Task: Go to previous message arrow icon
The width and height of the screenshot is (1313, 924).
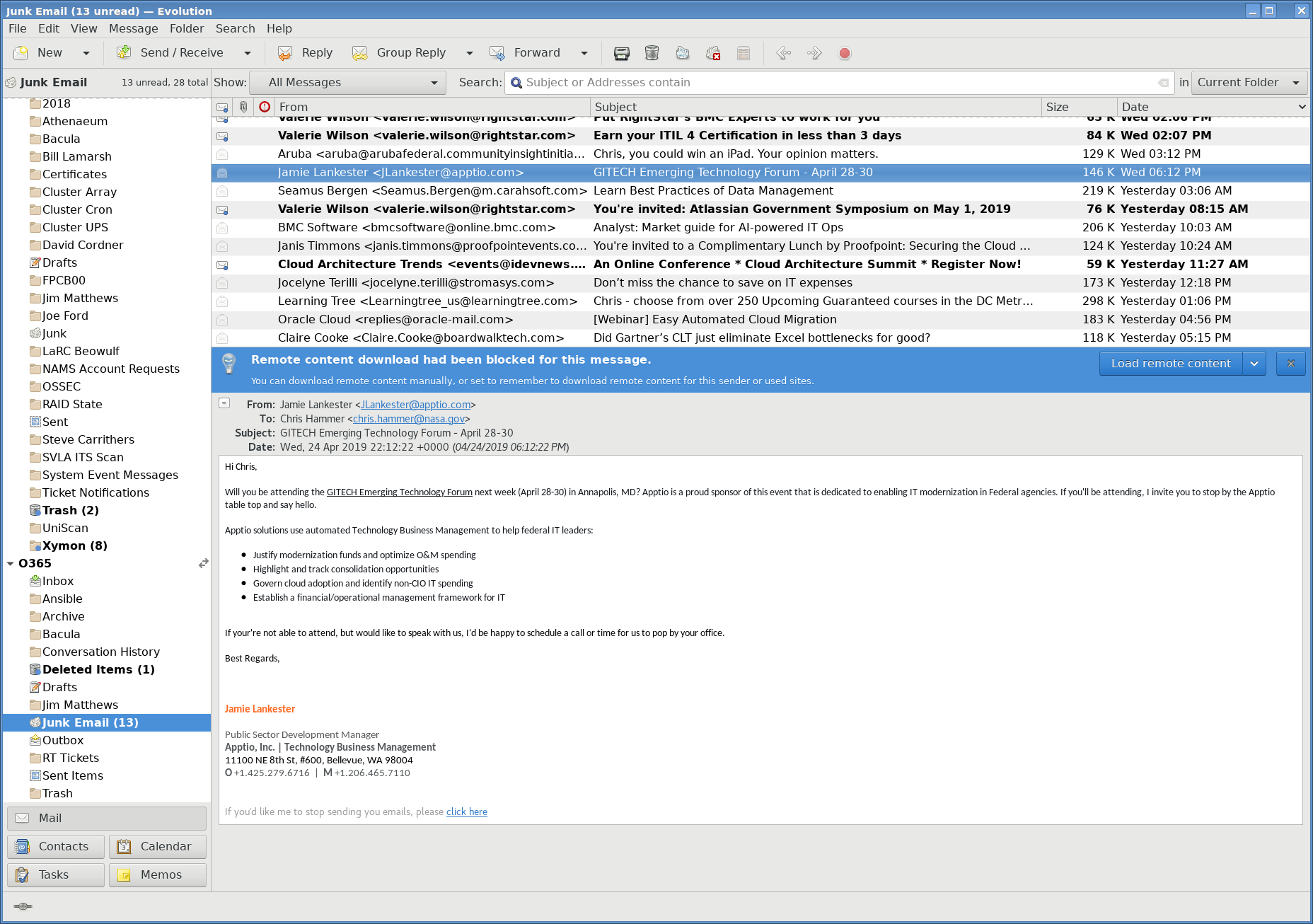Action: [783, 53]
